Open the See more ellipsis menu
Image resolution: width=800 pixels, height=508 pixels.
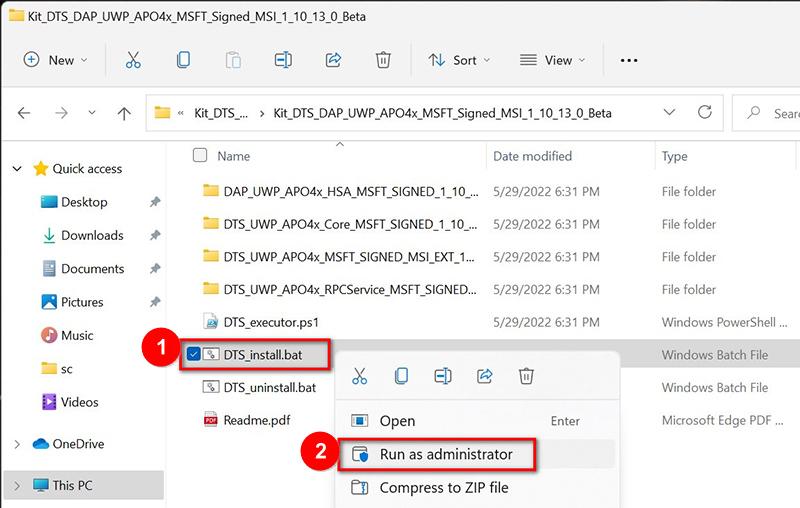[629, 60]
